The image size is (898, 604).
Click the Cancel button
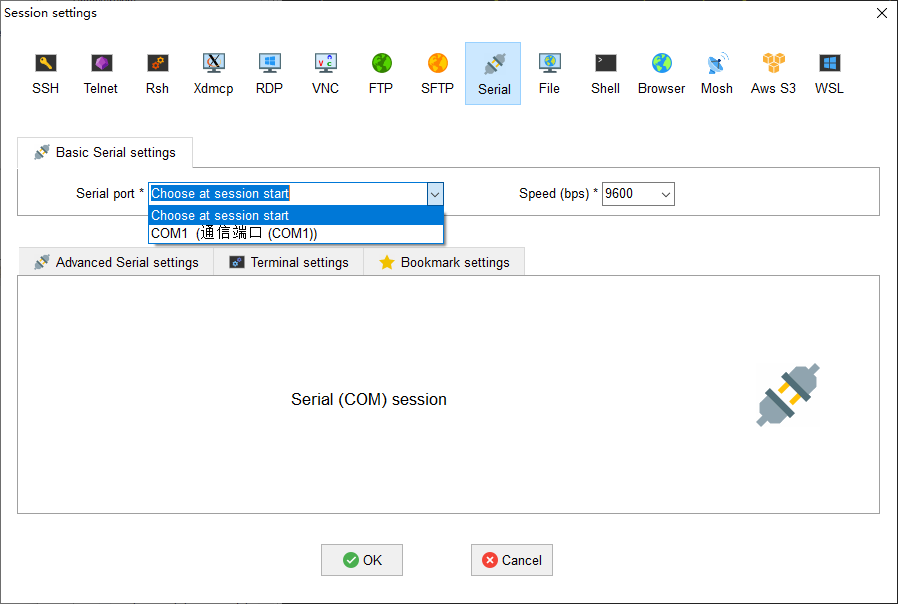coord(512,560)
